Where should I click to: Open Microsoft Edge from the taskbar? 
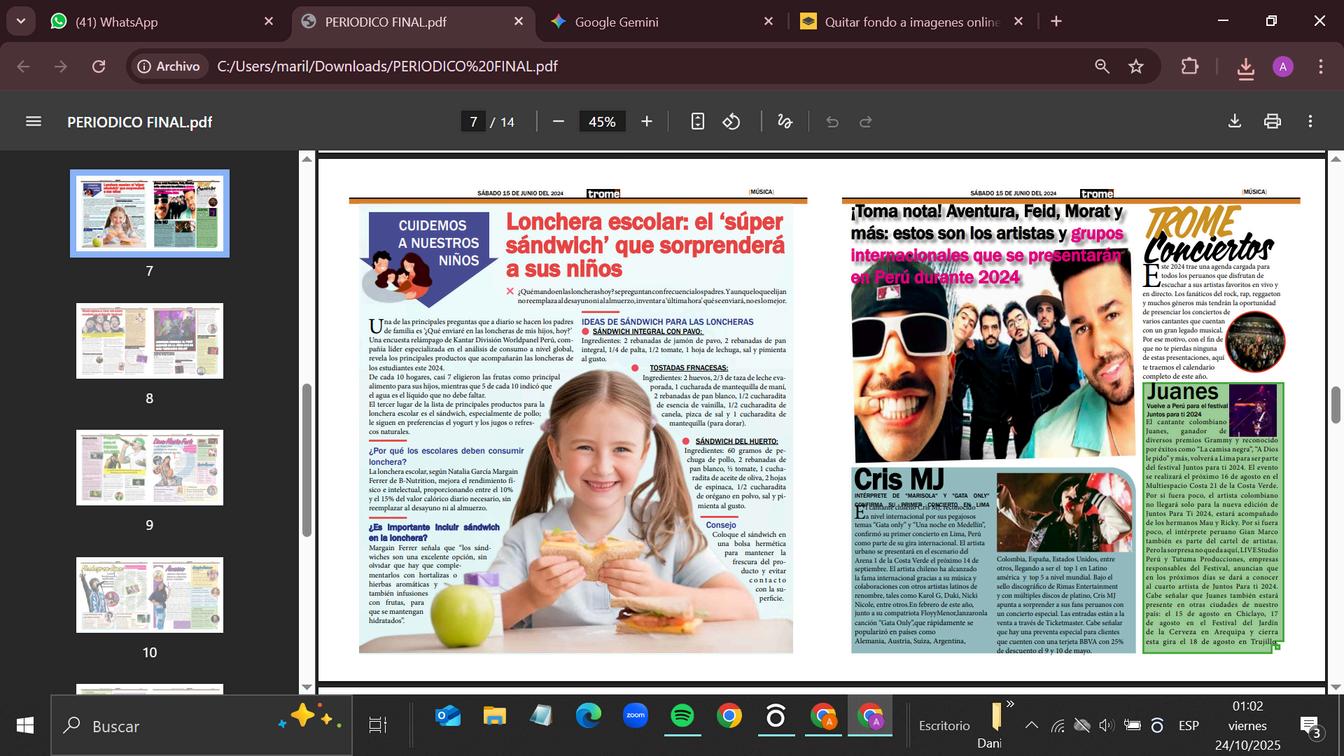pos(588,716)
